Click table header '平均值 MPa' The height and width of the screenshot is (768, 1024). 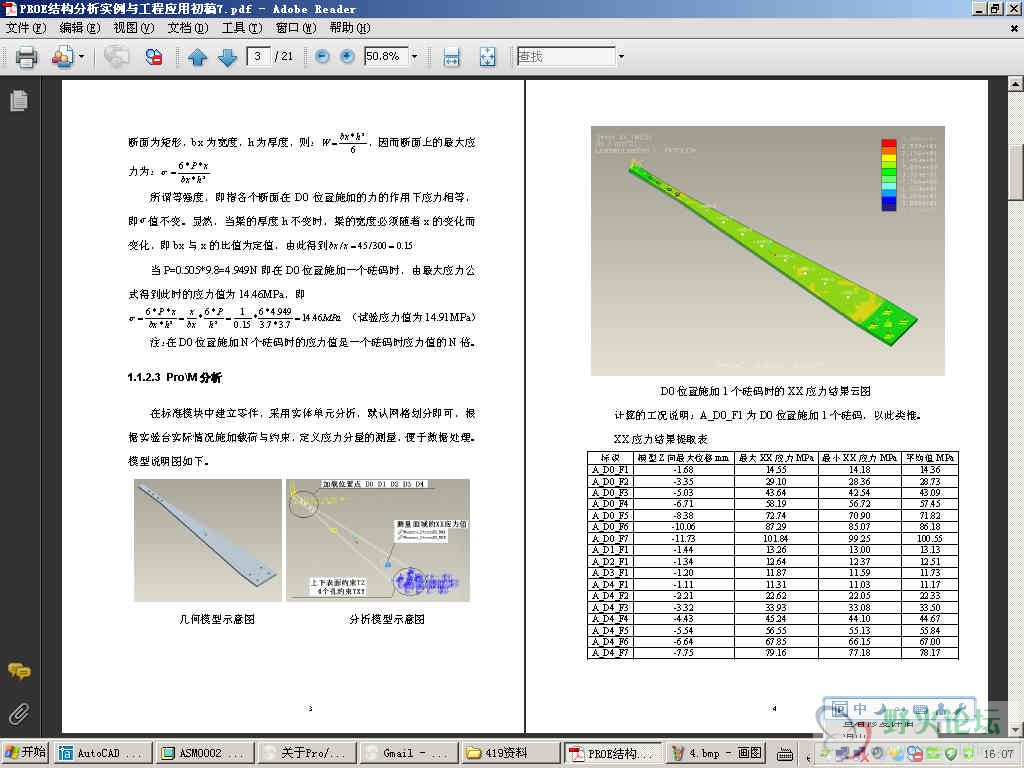point(930,458)
